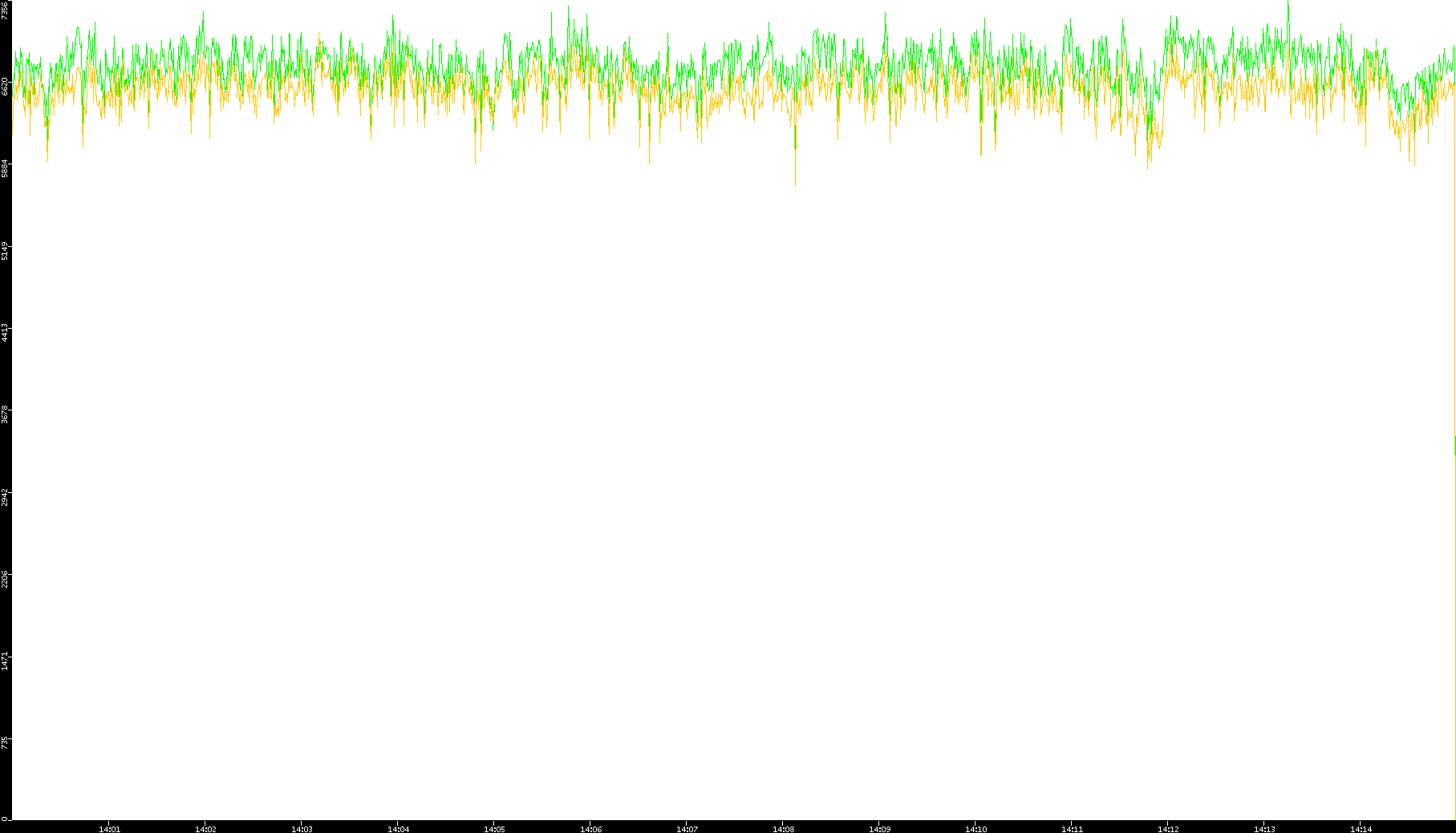Click the 7356 maximum value axis label

tap(5, 10)
